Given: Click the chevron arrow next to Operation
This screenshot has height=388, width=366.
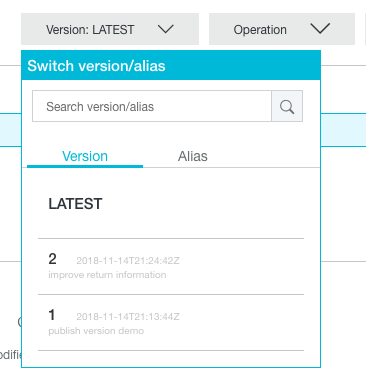Looking at the screenshot, I should pyautogui.click(x=320, y=29).
